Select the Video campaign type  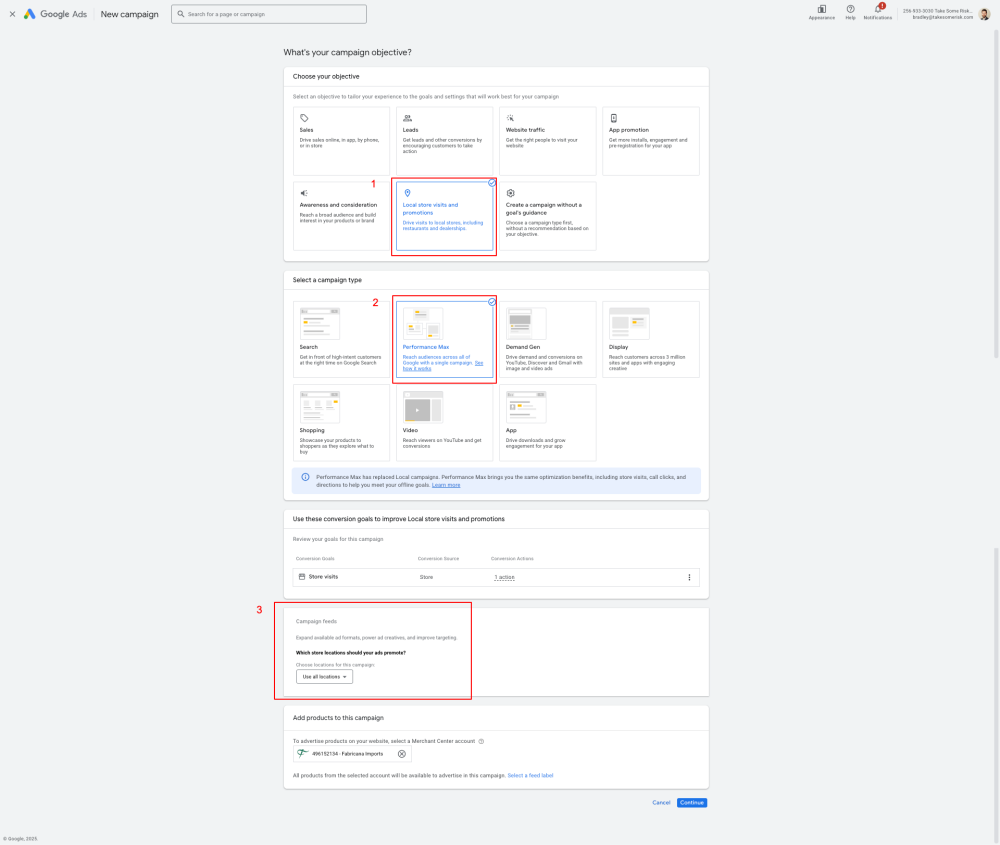tap(445, 422)
